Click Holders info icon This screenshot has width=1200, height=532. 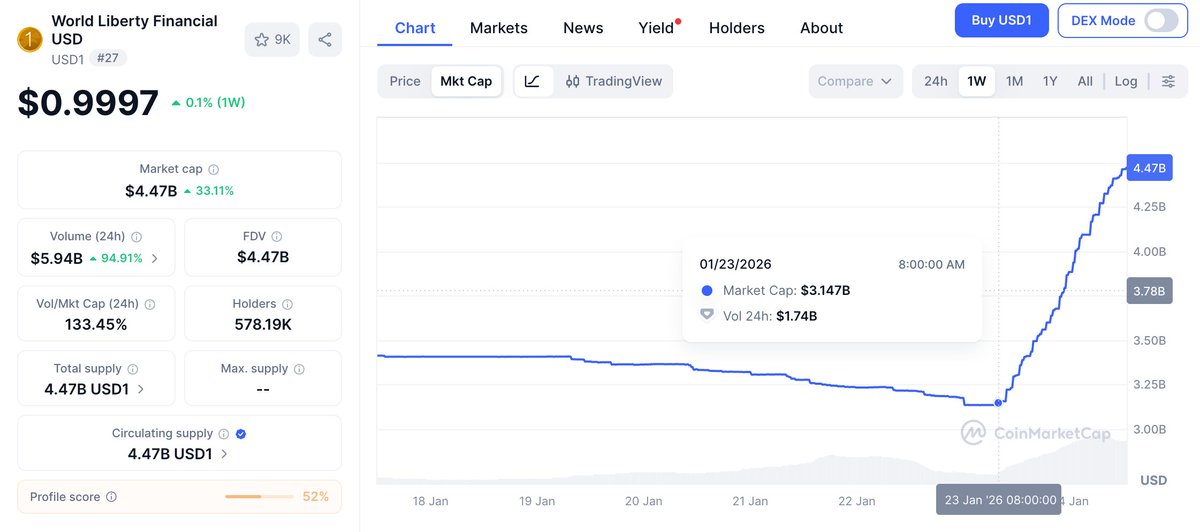click(x=287, y=304)
